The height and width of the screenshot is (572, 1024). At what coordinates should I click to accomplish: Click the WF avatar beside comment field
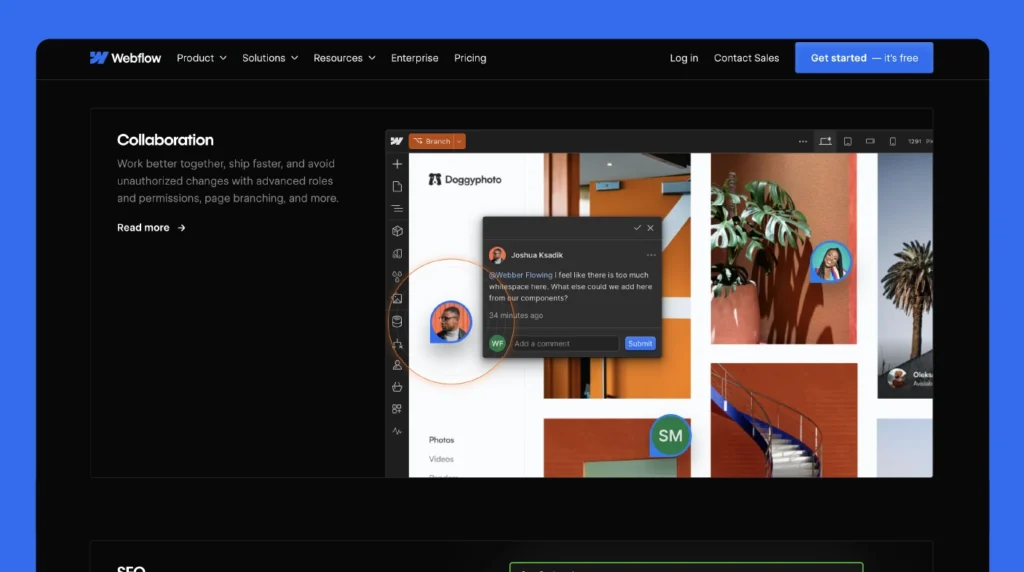(x=498, y=343)
